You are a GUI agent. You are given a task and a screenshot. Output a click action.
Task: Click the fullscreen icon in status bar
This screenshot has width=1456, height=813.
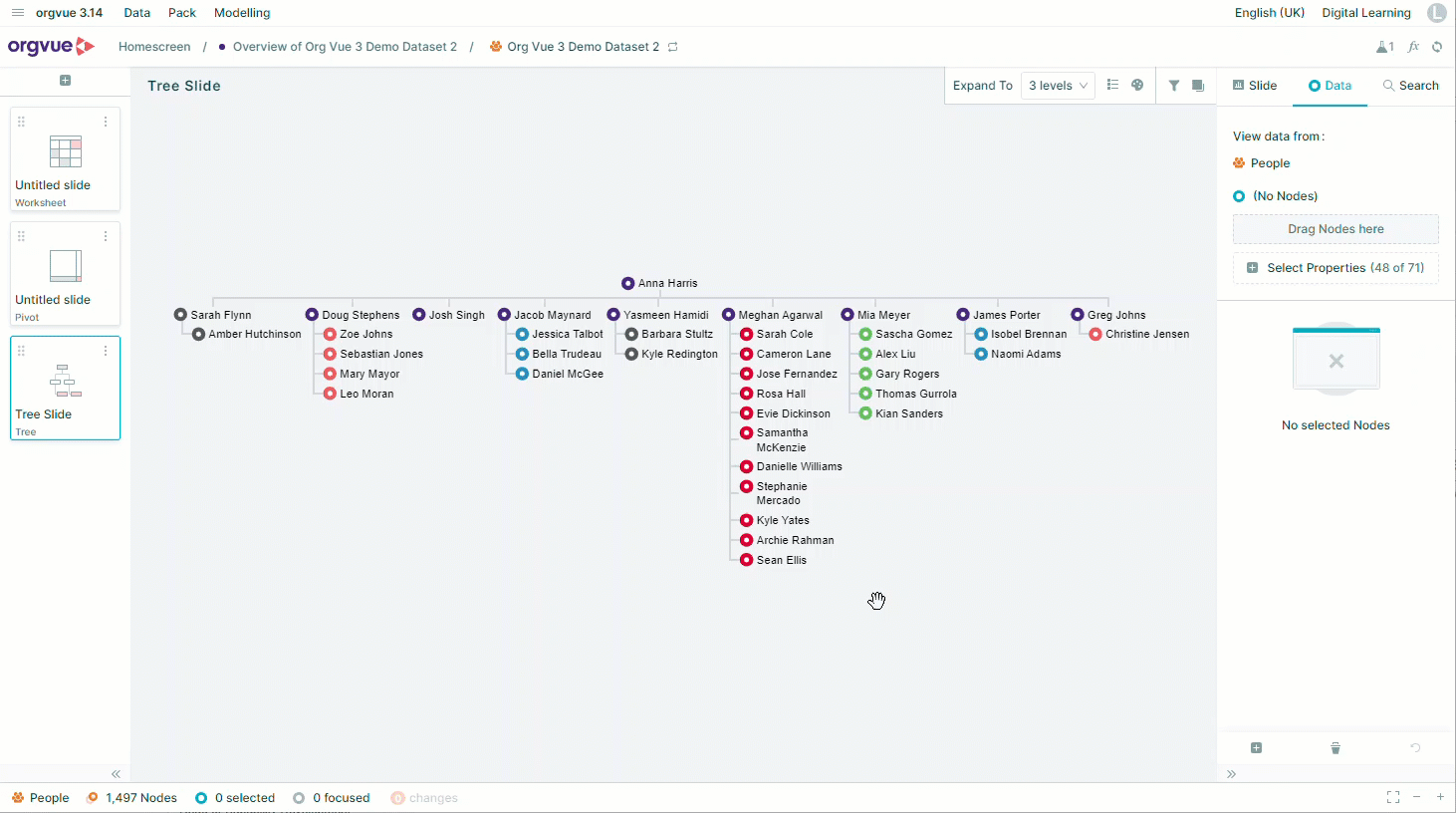(1393, 797)
